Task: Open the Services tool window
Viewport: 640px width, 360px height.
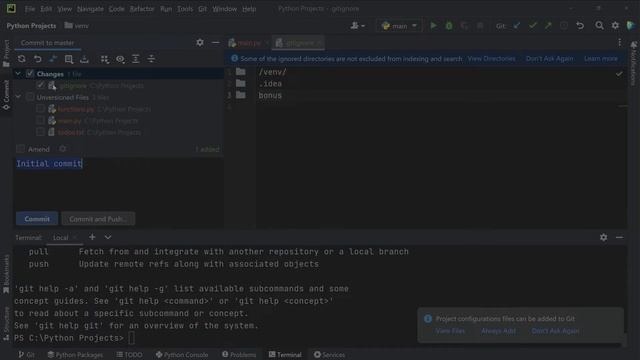Action: 329,355
